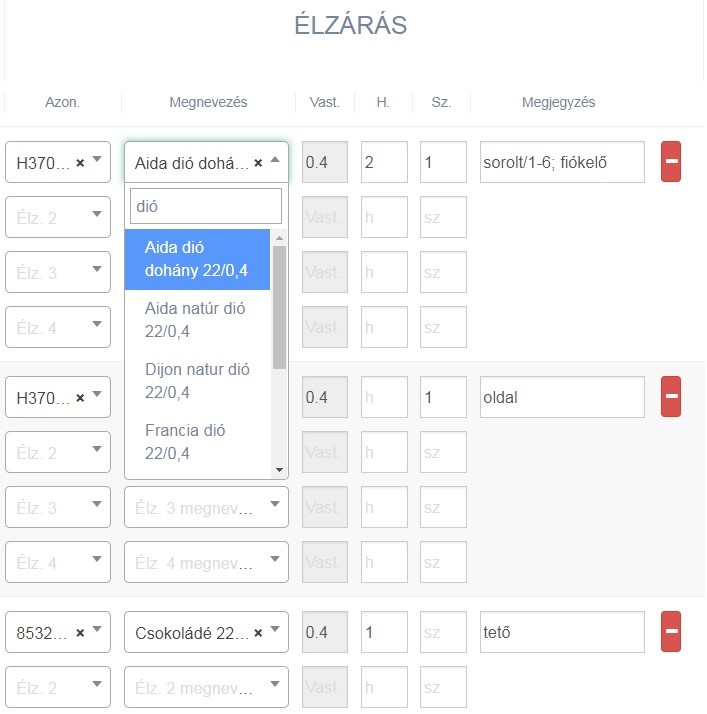The width and height of the screenshot is (707, 714).
Task: Click the 'tető' note input field
Action: (x=562, y=632)
